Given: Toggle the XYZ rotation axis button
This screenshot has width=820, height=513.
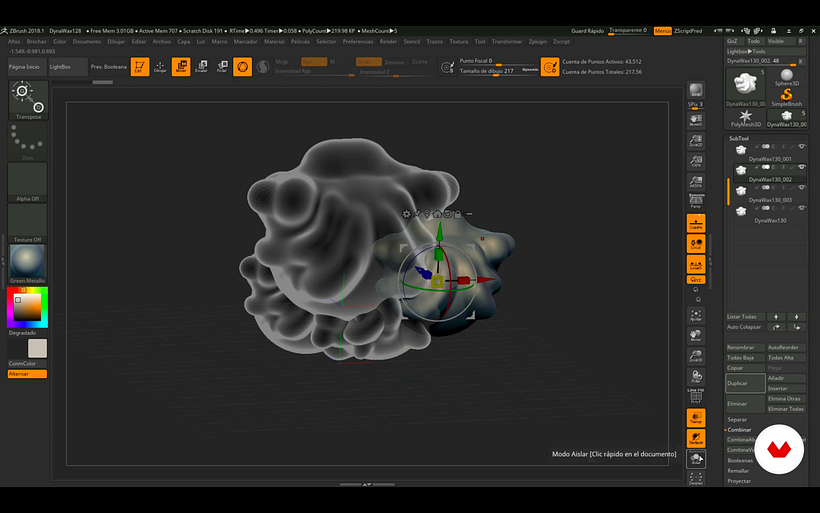Looking at the screenshot, I should 696,280.
